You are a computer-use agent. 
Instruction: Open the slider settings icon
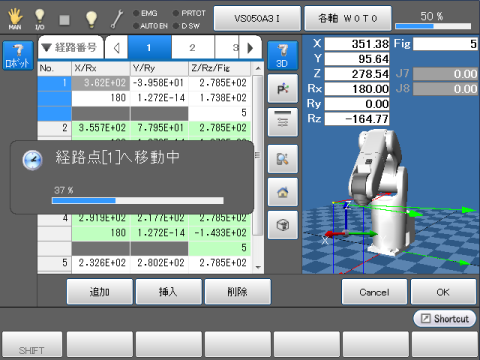(283, 122)
